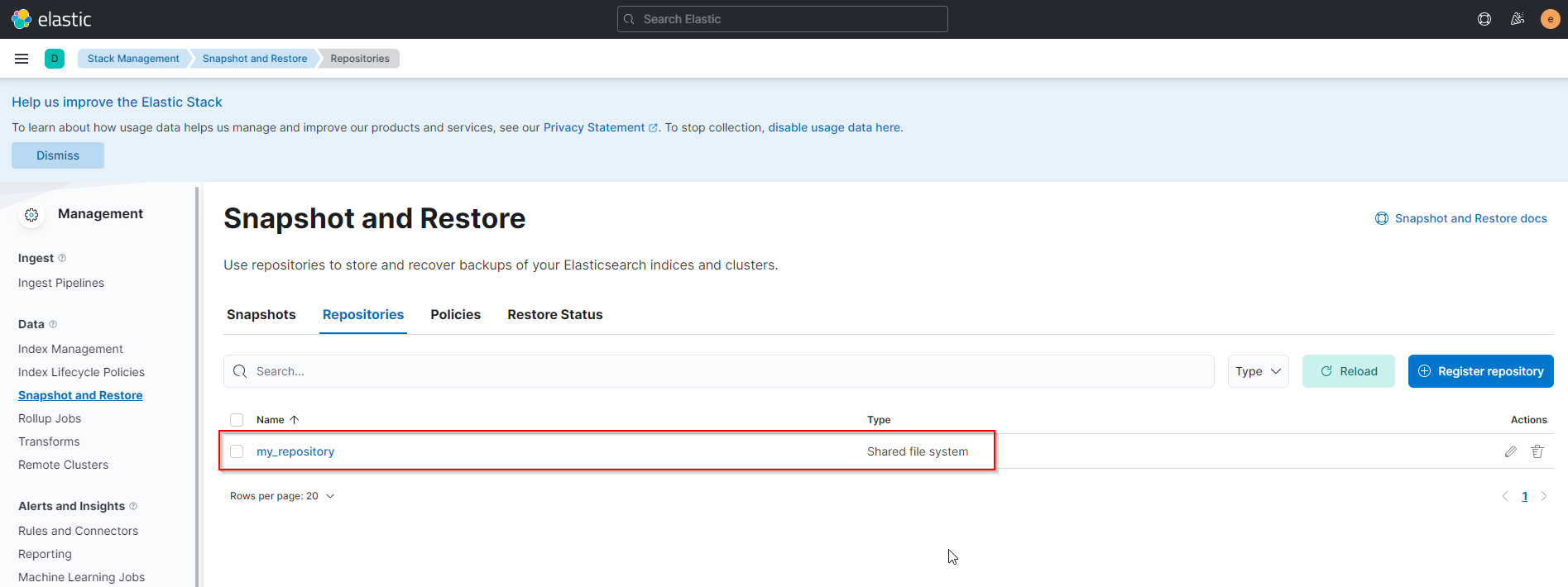Dismiss the usage data banner
The image size is (1568, 587).
coord(58,155)
